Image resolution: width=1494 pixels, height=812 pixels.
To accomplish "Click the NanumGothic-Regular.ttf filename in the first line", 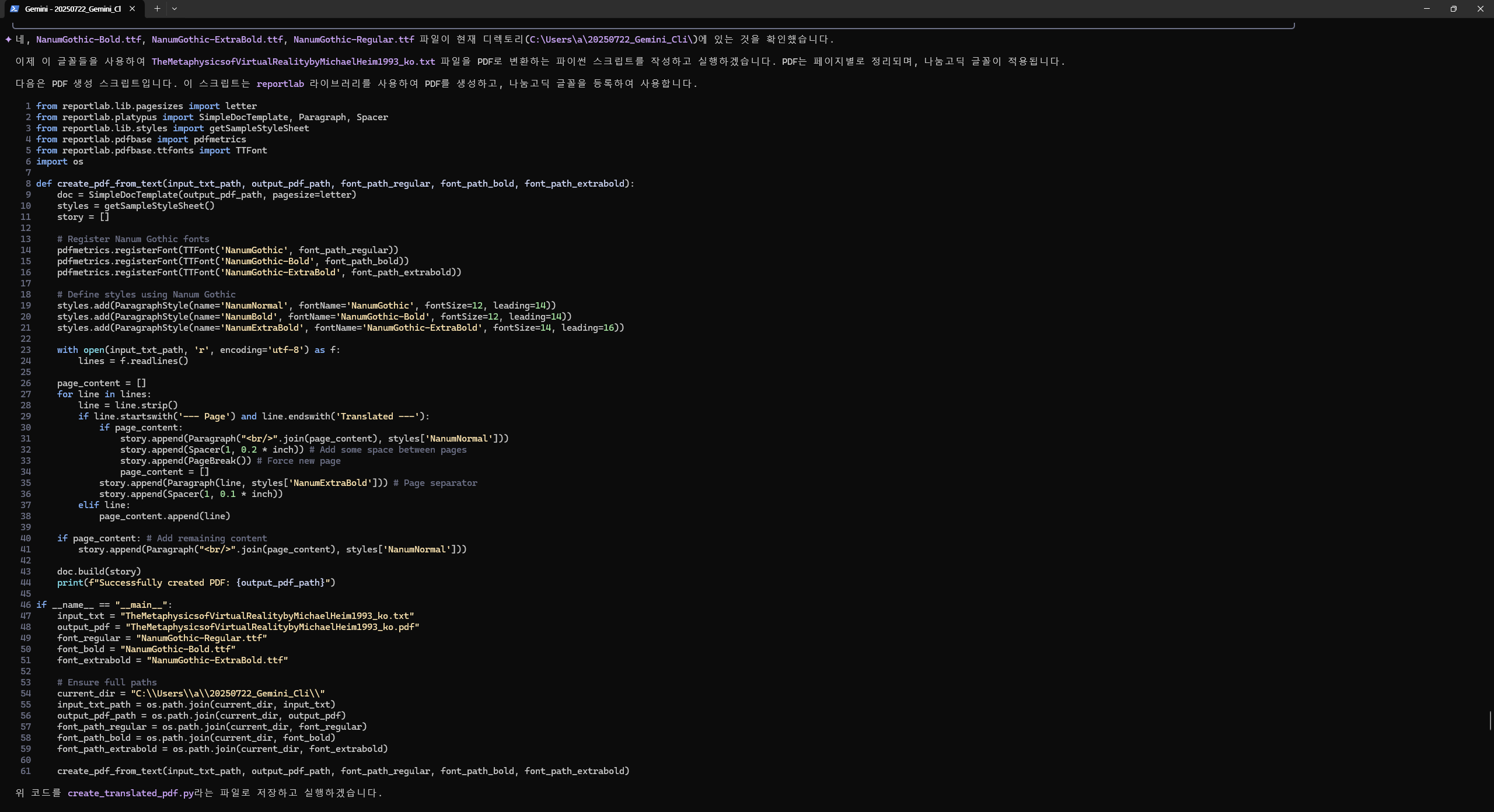I will [354, 40].
